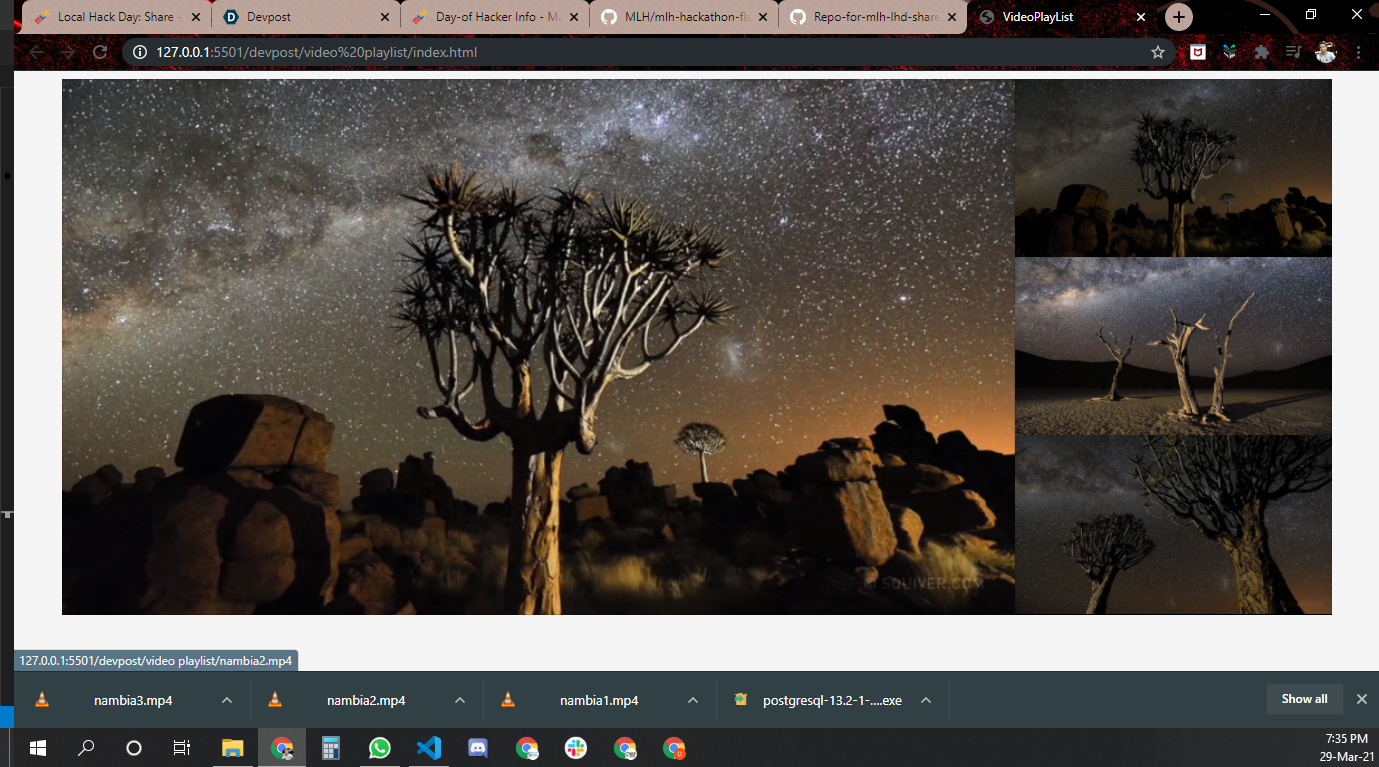Expand options for nambia3.mp4 download
The height and width of the screenshot is (767, 1379).
pos(227,700)
